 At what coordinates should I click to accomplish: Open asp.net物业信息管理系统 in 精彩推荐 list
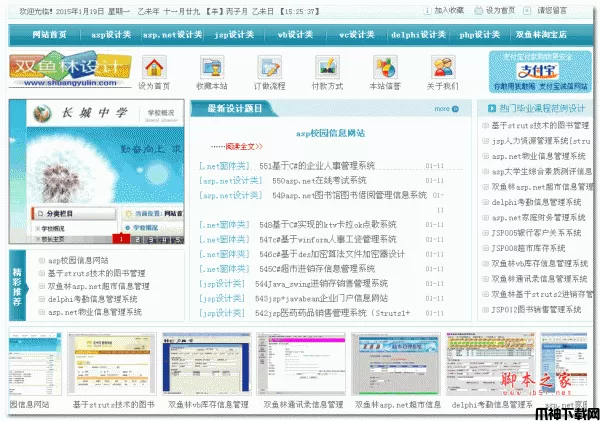click(95, 312)
